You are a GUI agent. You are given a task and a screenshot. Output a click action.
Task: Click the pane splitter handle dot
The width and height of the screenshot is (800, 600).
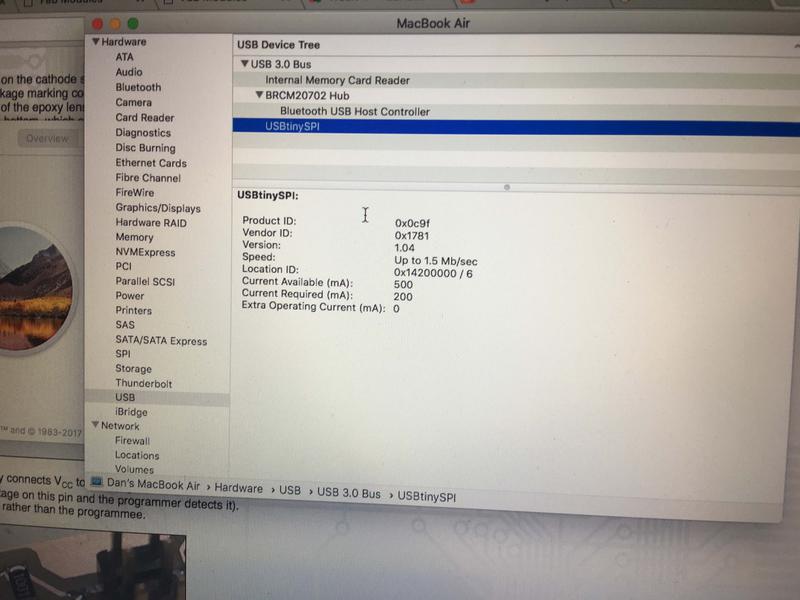tap(507, 187)
